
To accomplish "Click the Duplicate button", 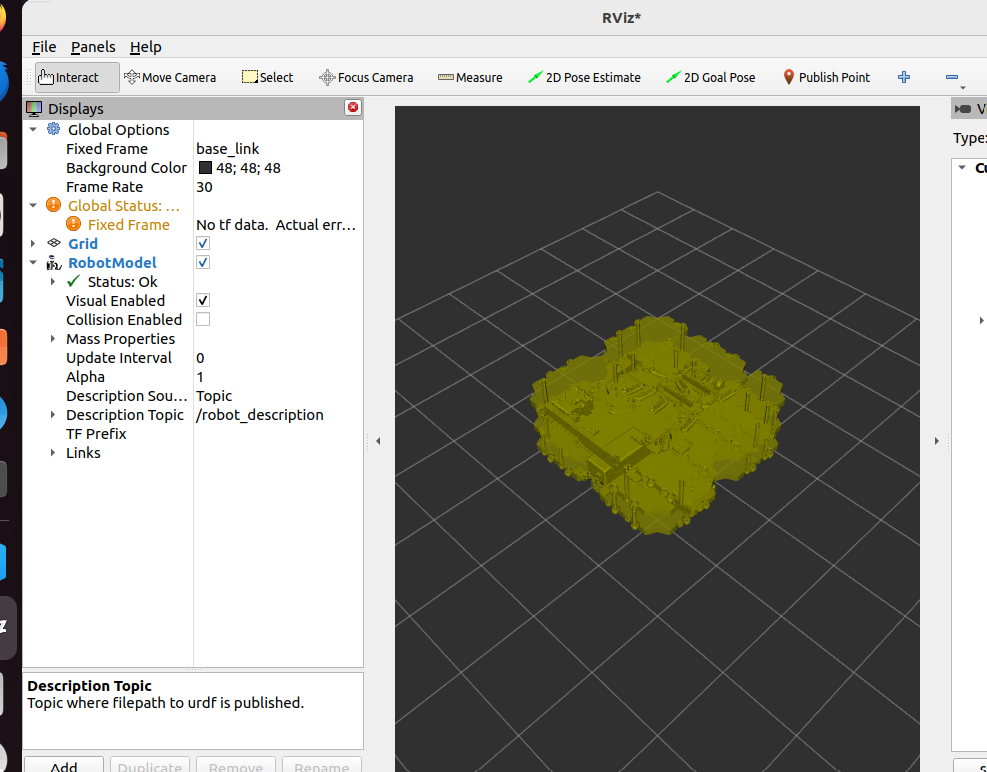I will (x=150, y=764).
